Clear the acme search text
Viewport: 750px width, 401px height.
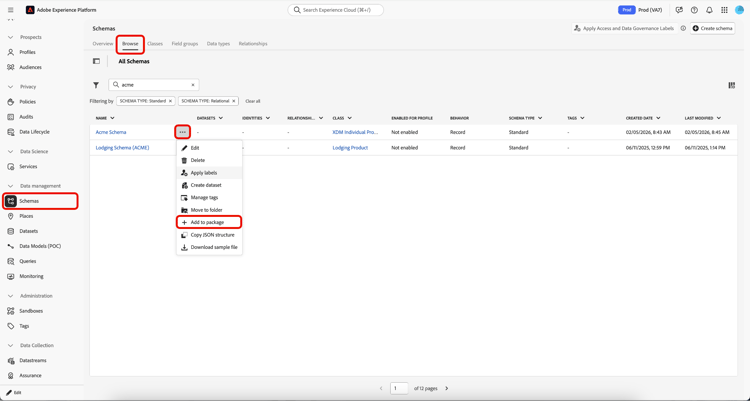pos(193,85)
